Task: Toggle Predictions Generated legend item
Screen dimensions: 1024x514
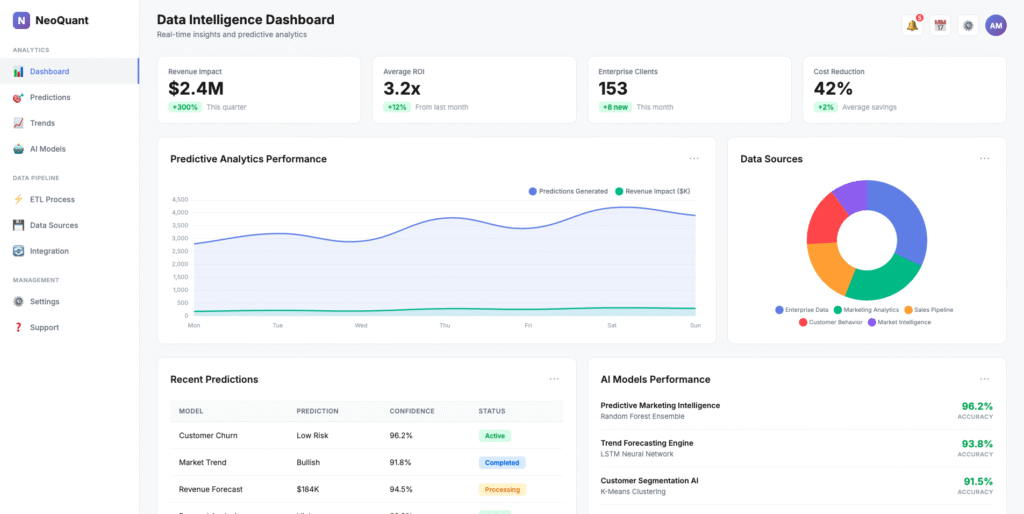Action: [566, 191]
